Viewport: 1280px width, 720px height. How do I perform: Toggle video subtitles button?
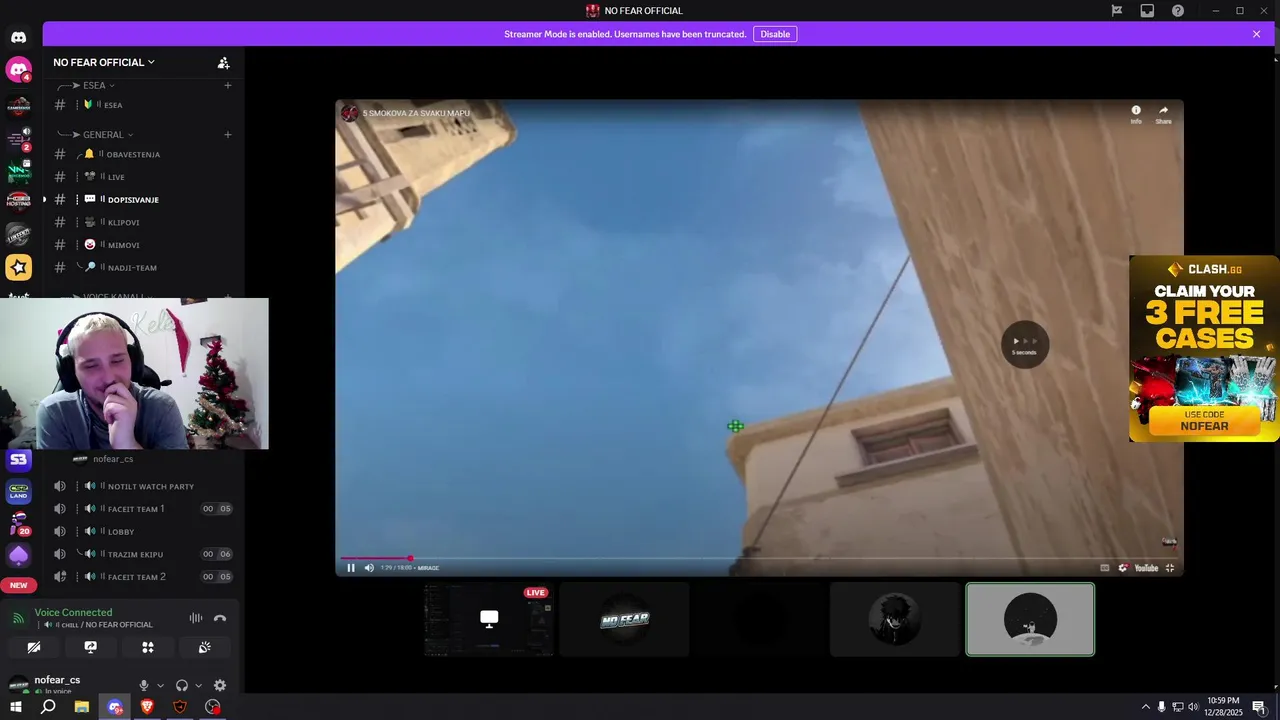pyautogui.click(x=1105, y=568)
